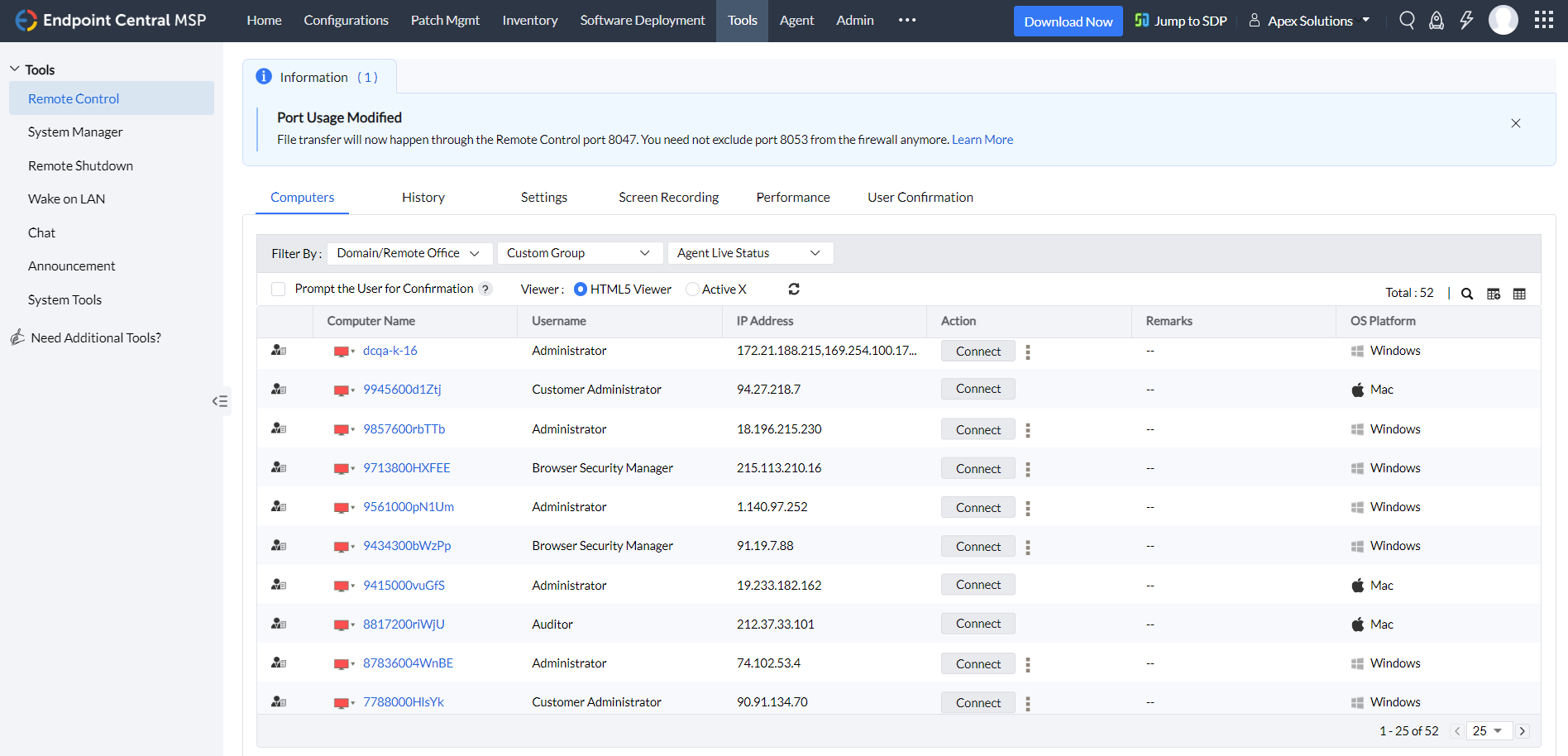The height and width of the screenshot is (756, 1568).
Task: Open the user profile avatar
Action: click(1503, 20)
